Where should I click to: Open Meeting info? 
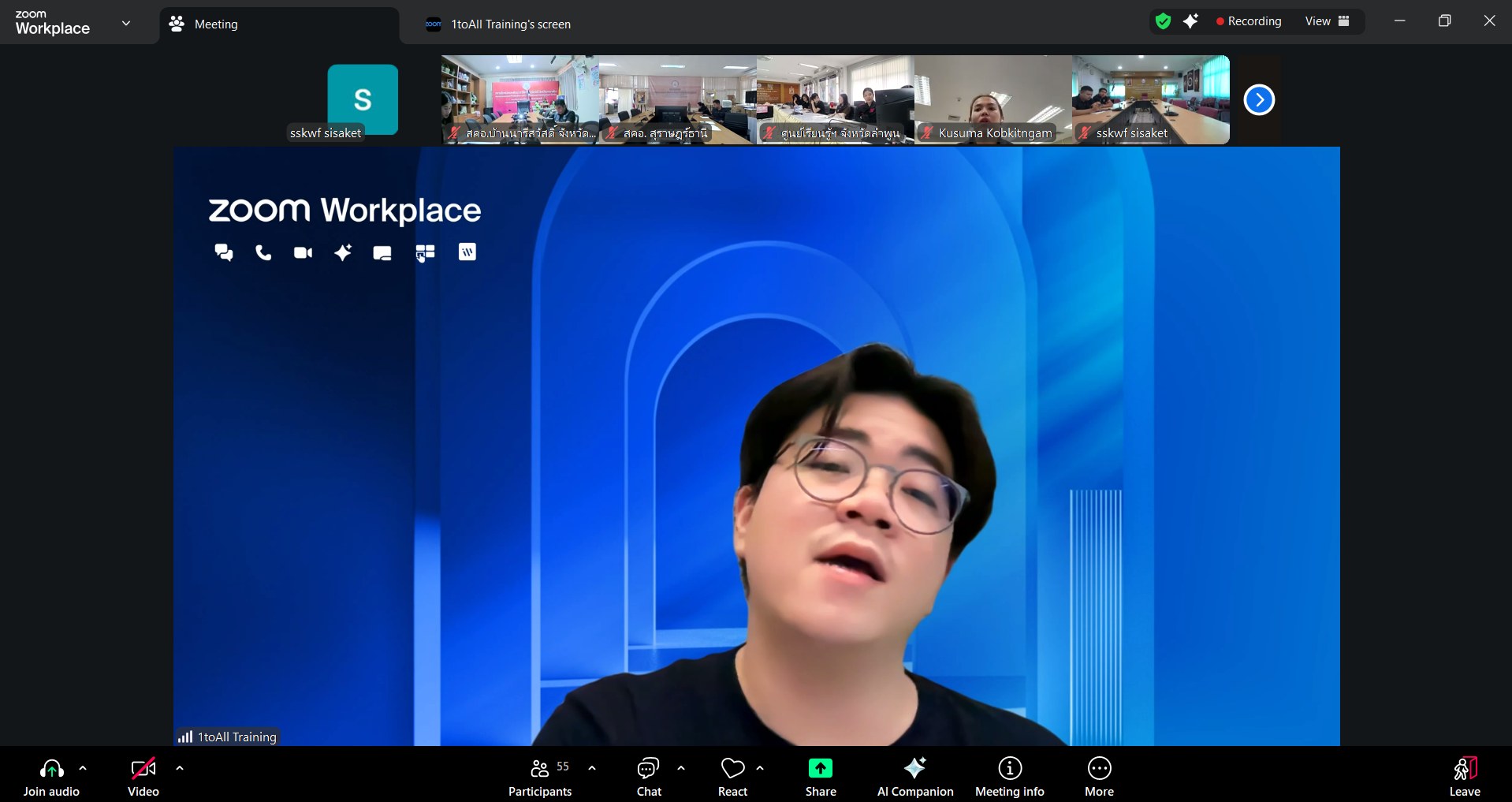(x=1009, y=777)
